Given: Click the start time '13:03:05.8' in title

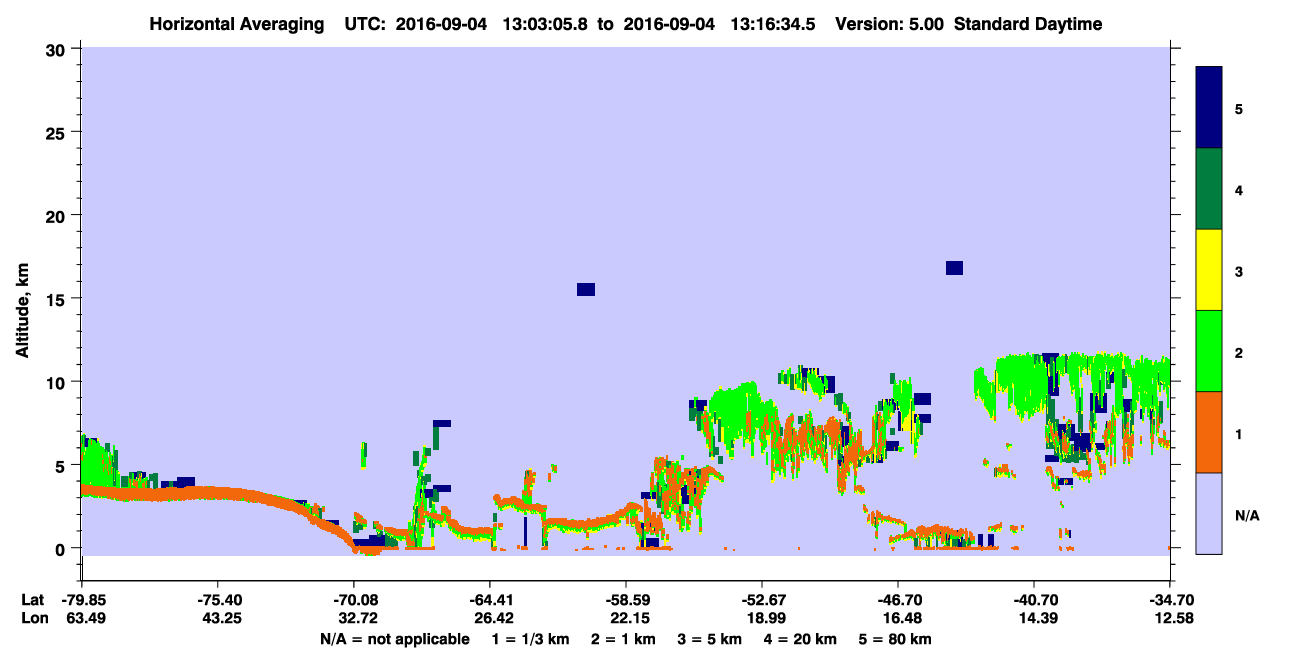Looking at the screenshot, I should point(546,24).
